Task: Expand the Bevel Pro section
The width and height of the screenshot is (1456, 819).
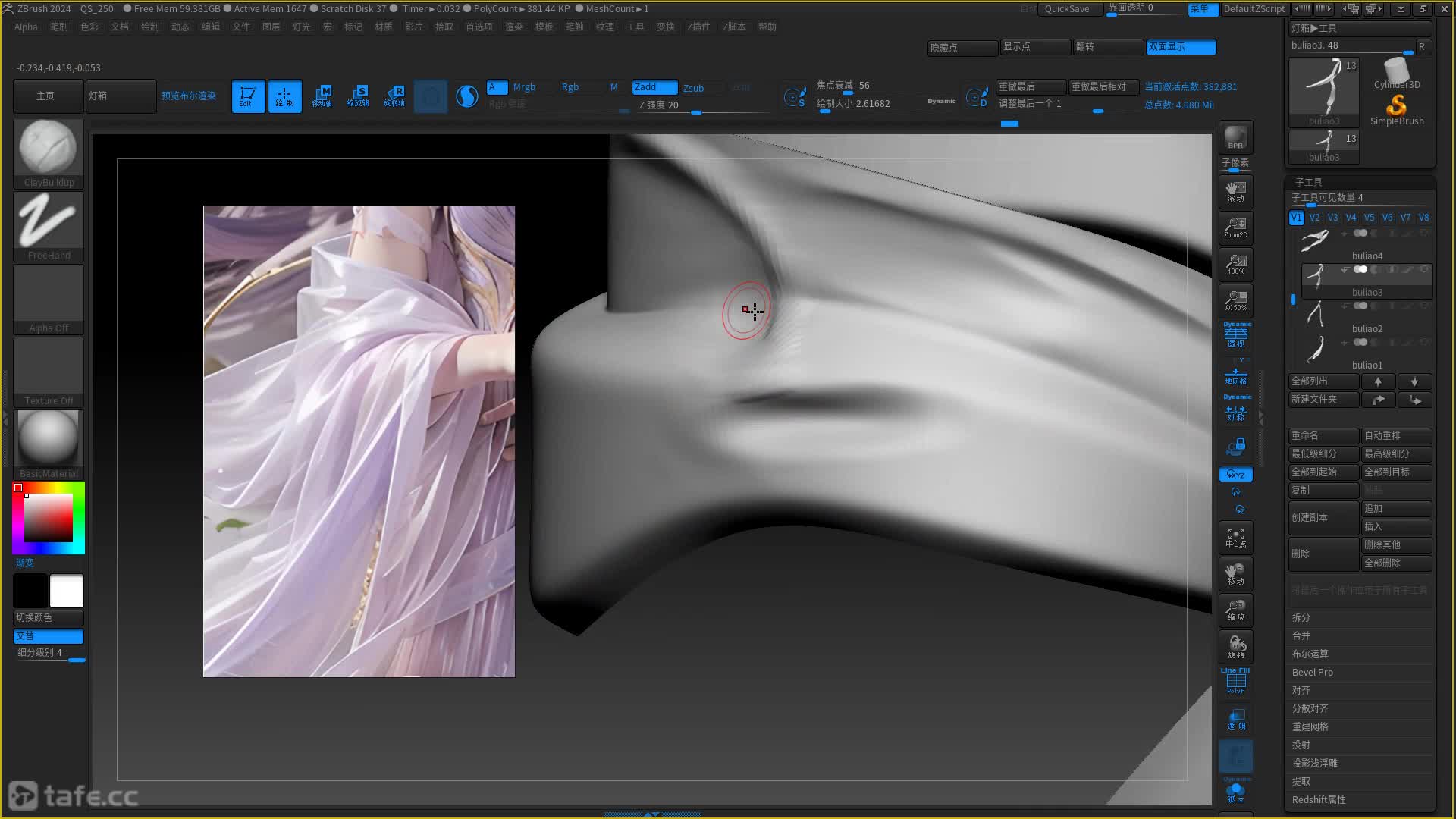Action: pyautogui.click(x=1312, y=672)
